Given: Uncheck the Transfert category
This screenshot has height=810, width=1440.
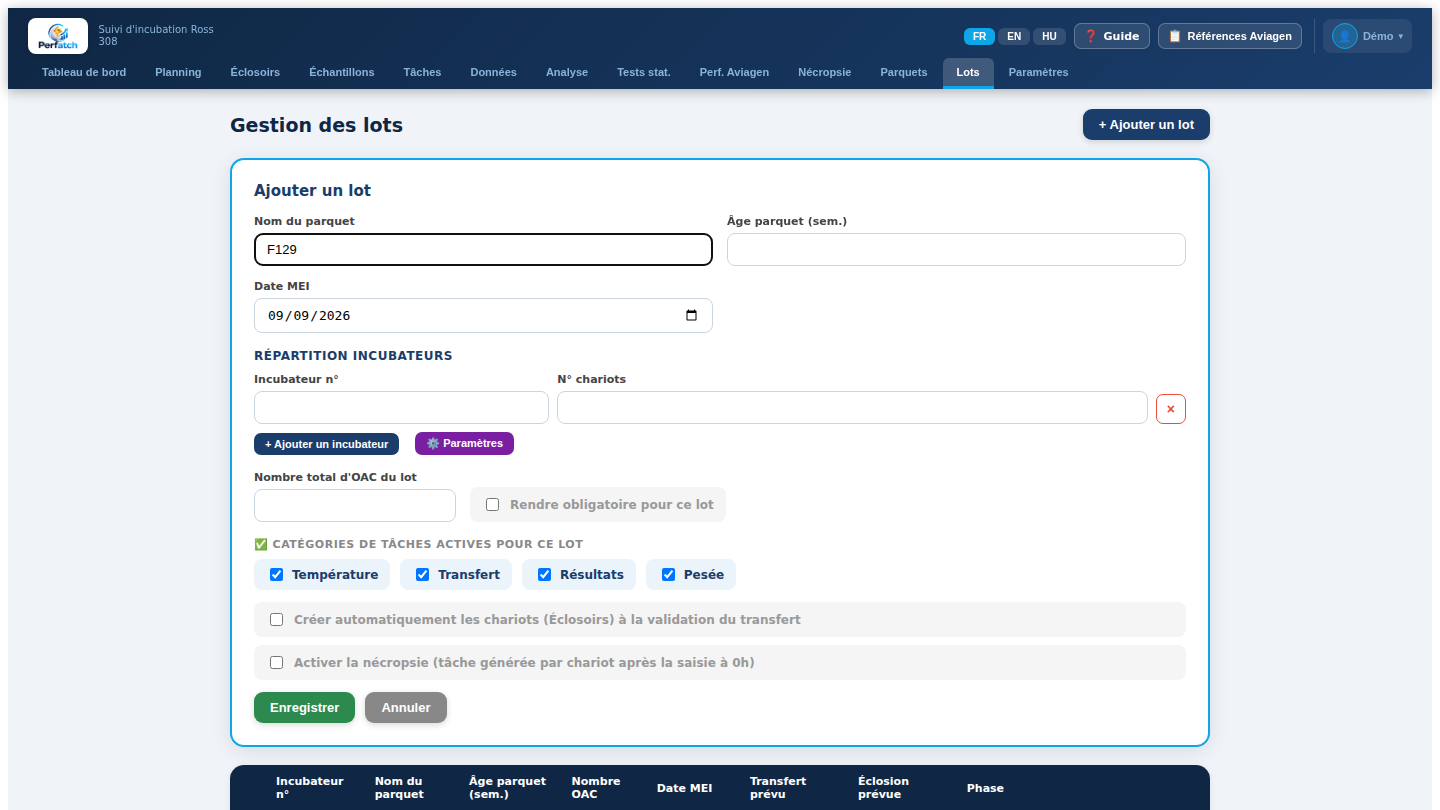Looking at the screenshot, I should pyautogui.click(x=423, y=575).
